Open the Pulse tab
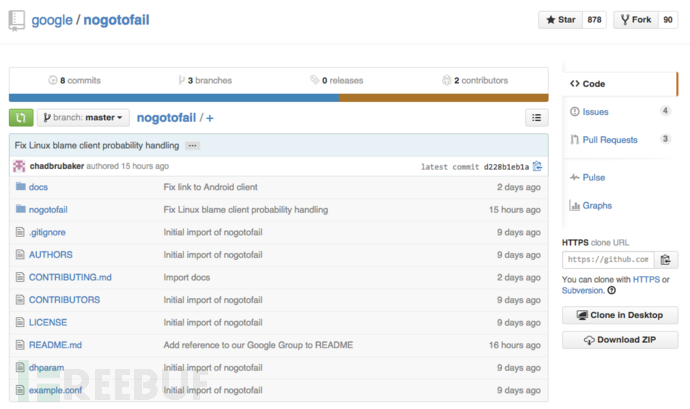690x409 pixels. pos(594,177)
